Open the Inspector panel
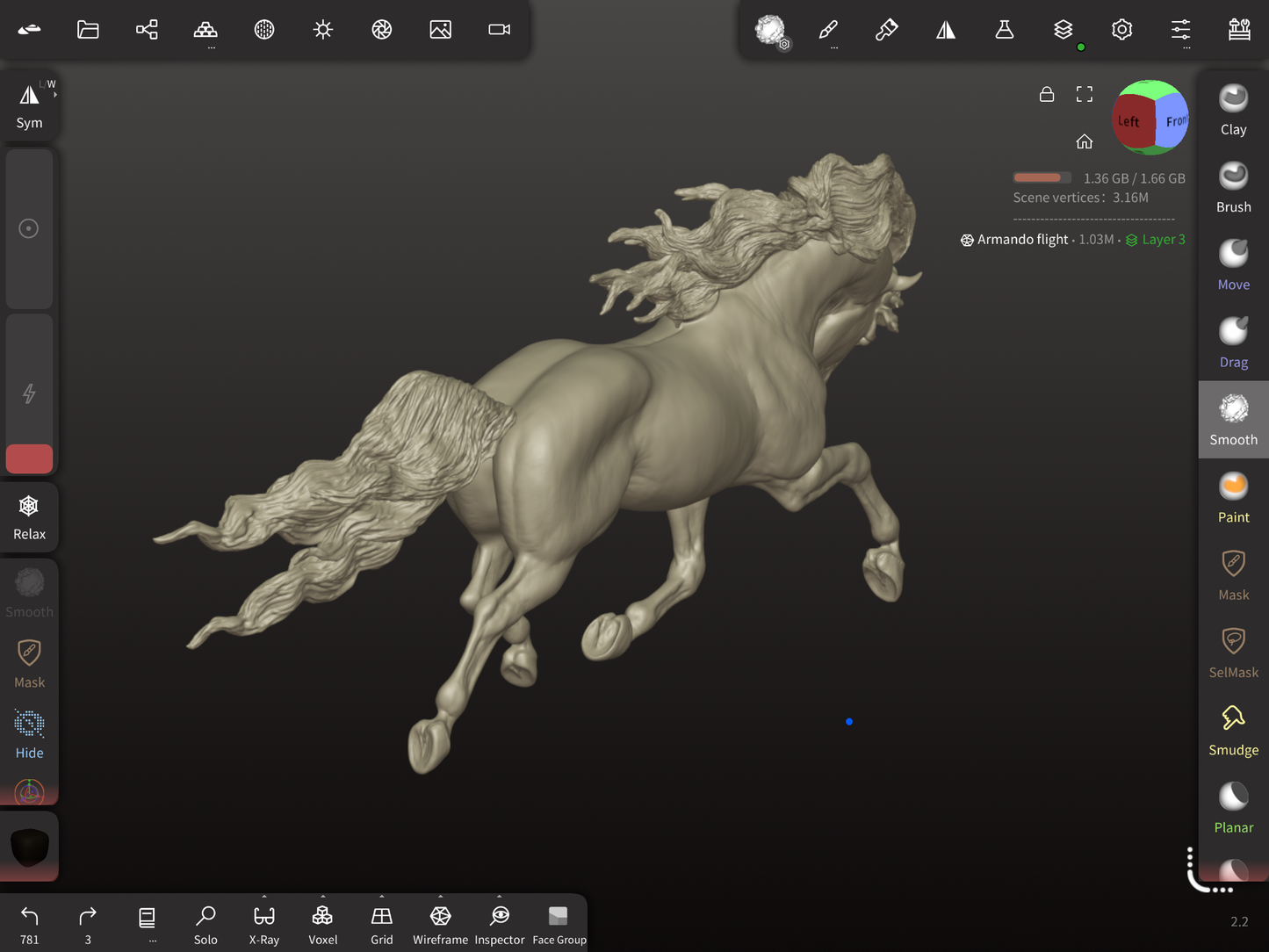Viewport: 1269px width, 952px height. [499, 924]
